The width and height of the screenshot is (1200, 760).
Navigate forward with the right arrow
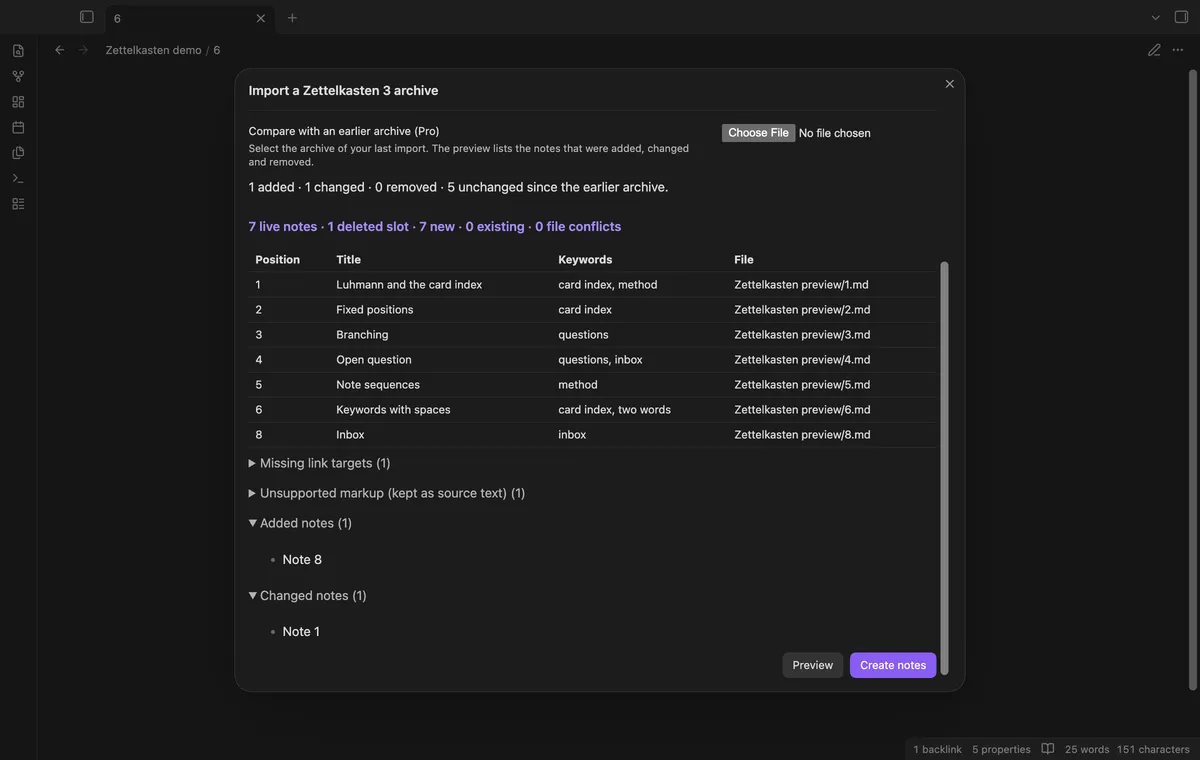click(83, 50)
